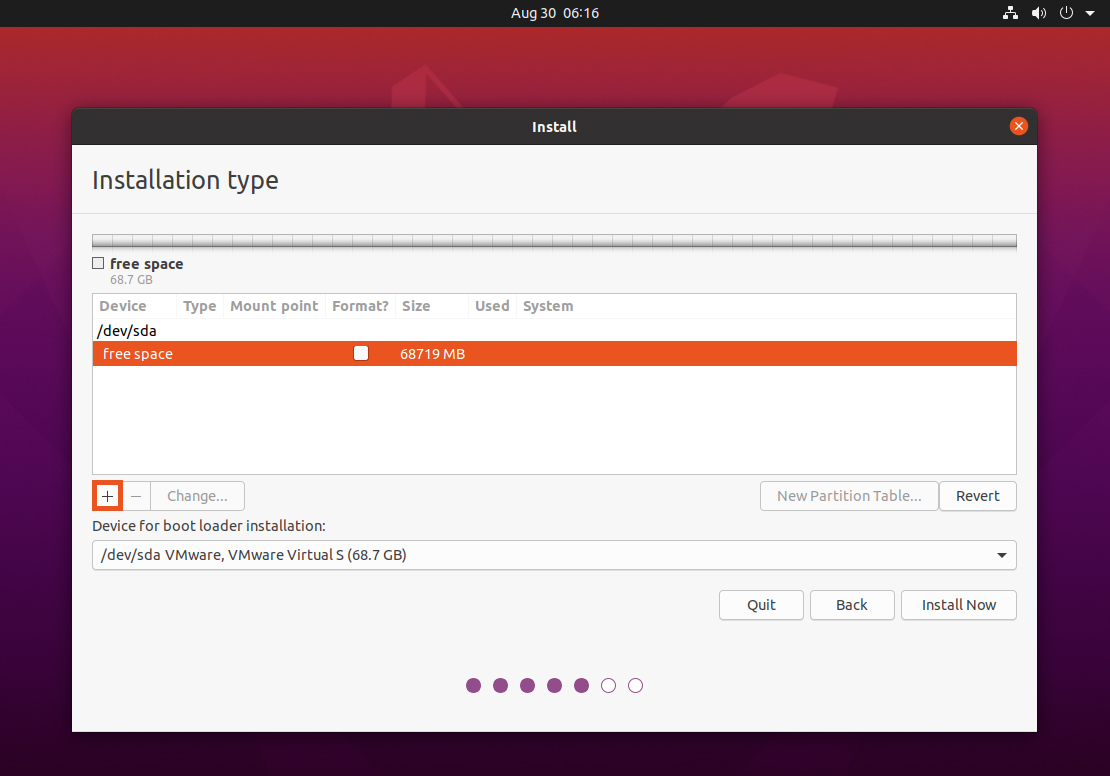The image size is (1110, 776).
Task: Click the Mount point column header
Action: point(274,306)
